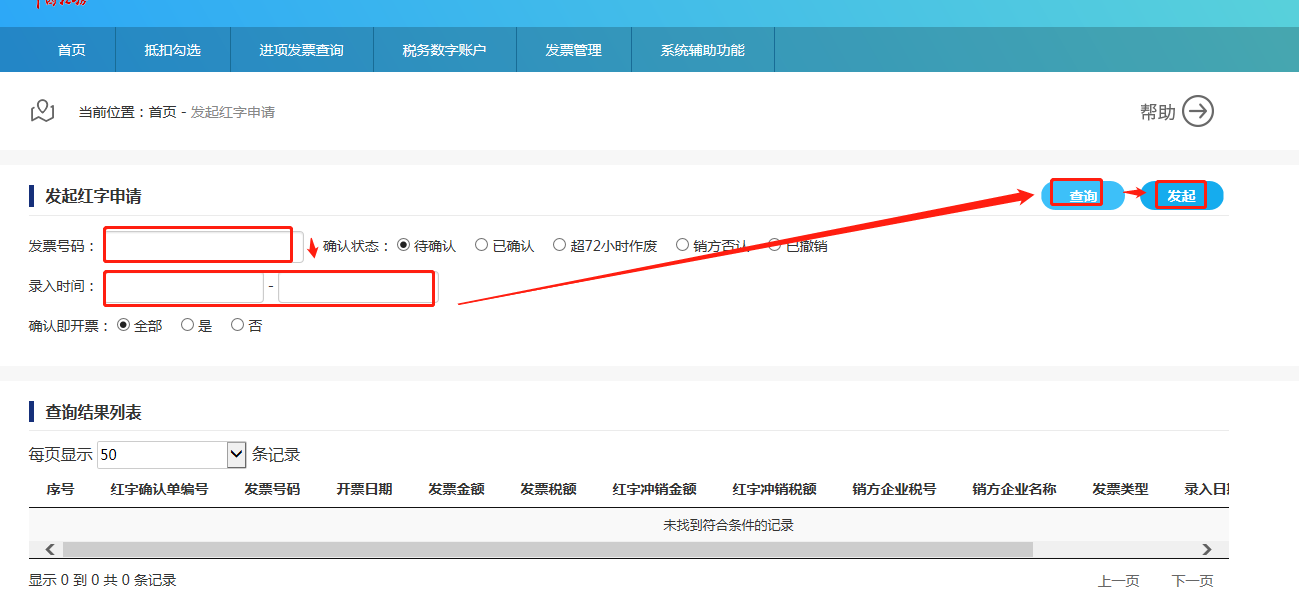Go to 税务数字账户 menu
1299x605 pixels.
444,50
